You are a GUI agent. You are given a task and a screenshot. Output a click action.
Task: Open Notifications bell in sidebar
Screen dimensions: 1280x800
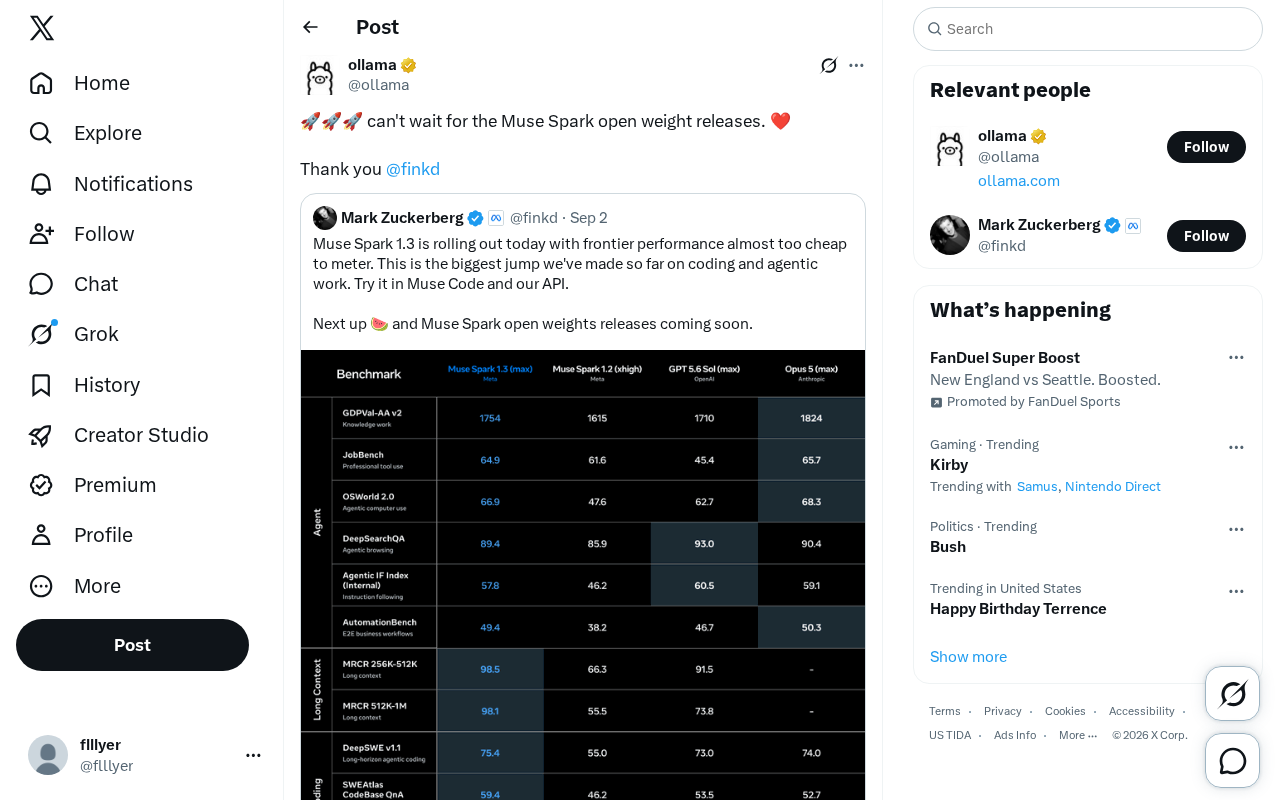[x=41, y=184]
